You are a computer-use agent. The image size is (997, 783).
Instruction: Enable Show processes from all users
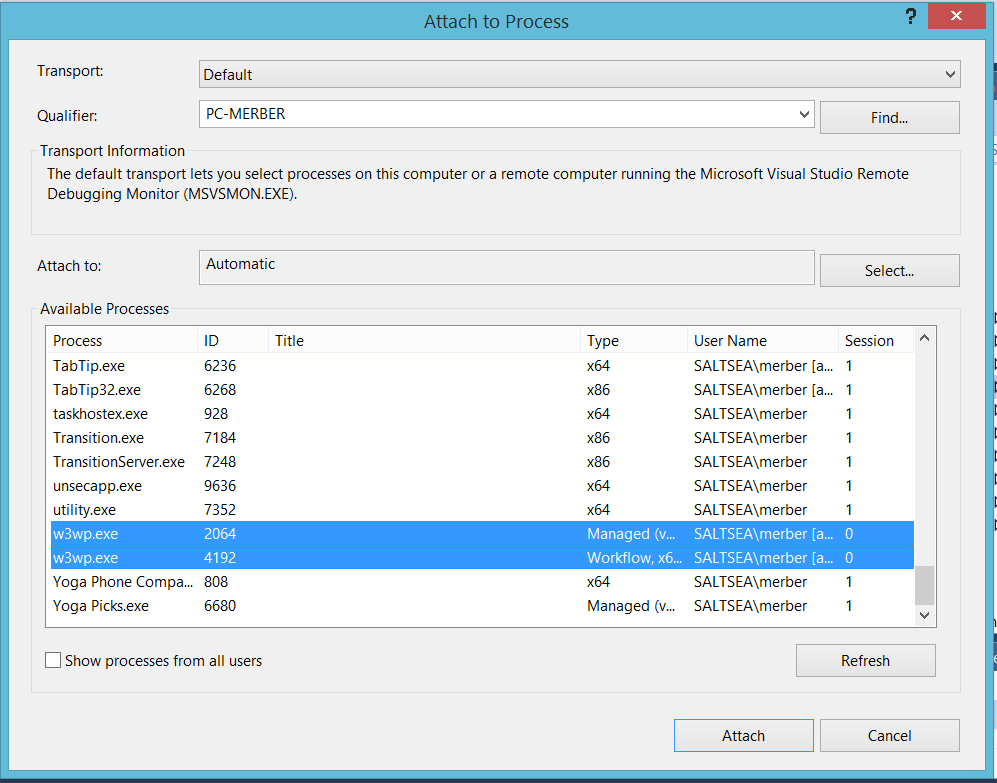(53, 660)
